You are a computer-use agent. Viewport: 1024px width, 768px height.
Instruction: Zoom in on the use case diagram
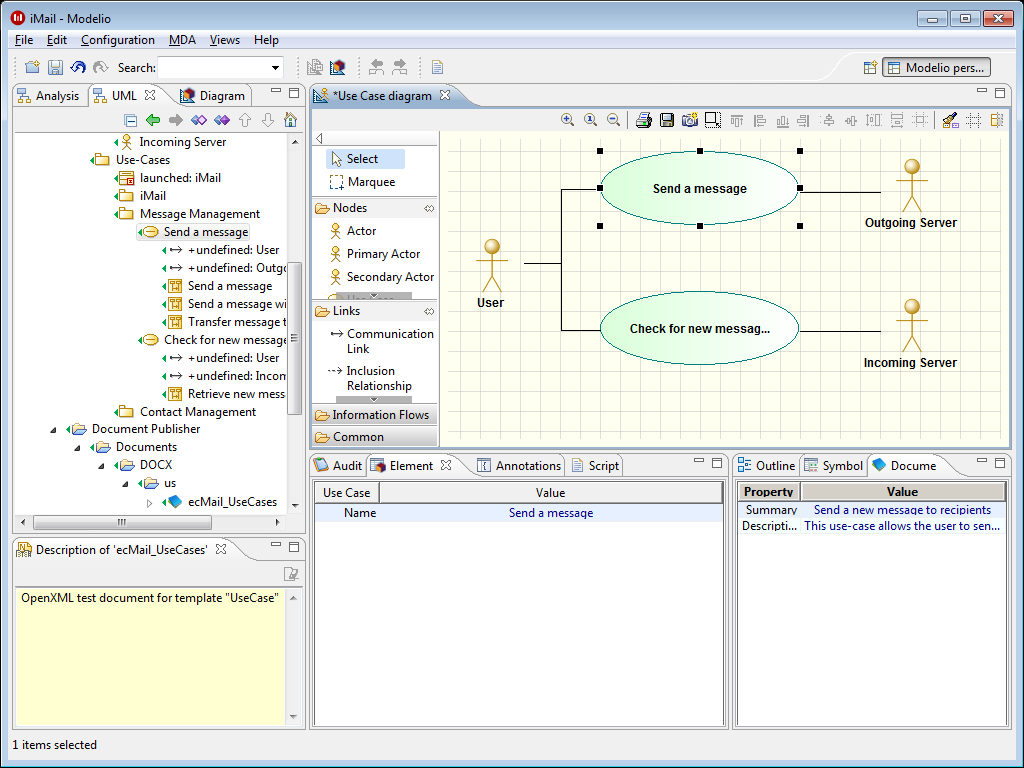click(x=568, y=120)
